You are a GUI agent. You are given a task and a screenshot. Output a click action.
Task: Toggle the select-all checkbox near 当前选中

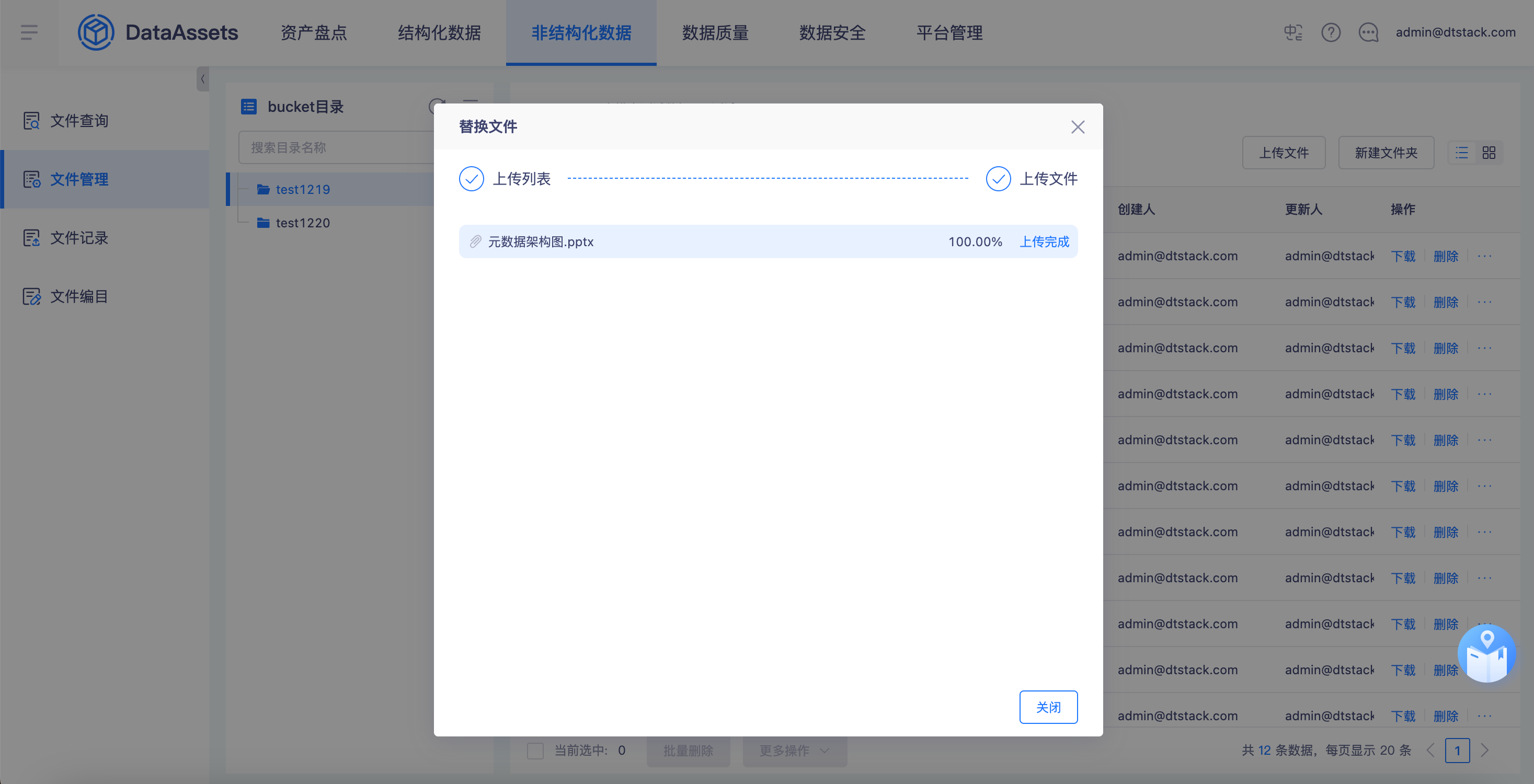click(535, 750)
